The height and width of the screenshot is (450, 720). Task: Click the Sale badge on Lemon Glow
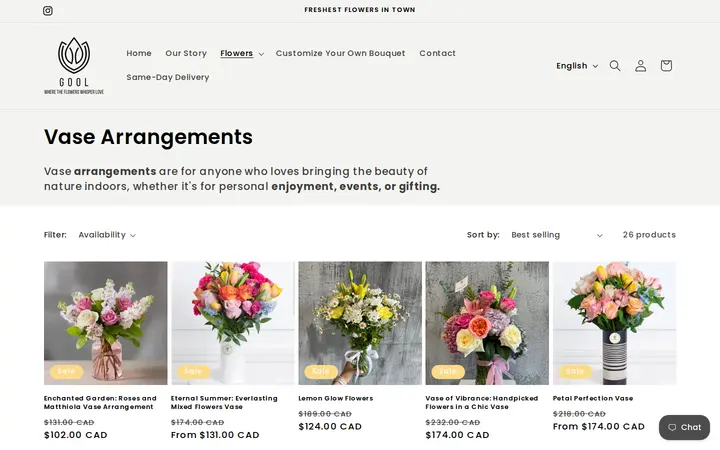pyautogui.click(x=321, y=371)
